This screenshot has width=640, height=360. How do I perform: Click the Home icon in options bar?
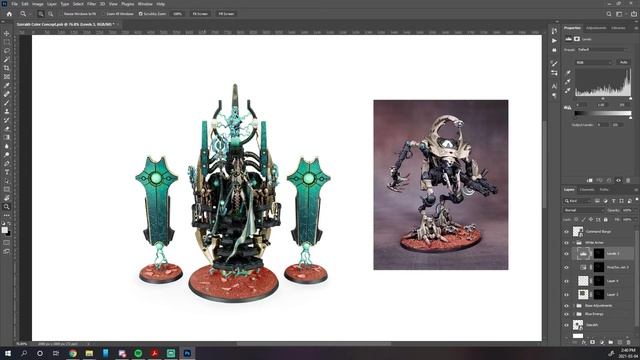pos(9,14)
